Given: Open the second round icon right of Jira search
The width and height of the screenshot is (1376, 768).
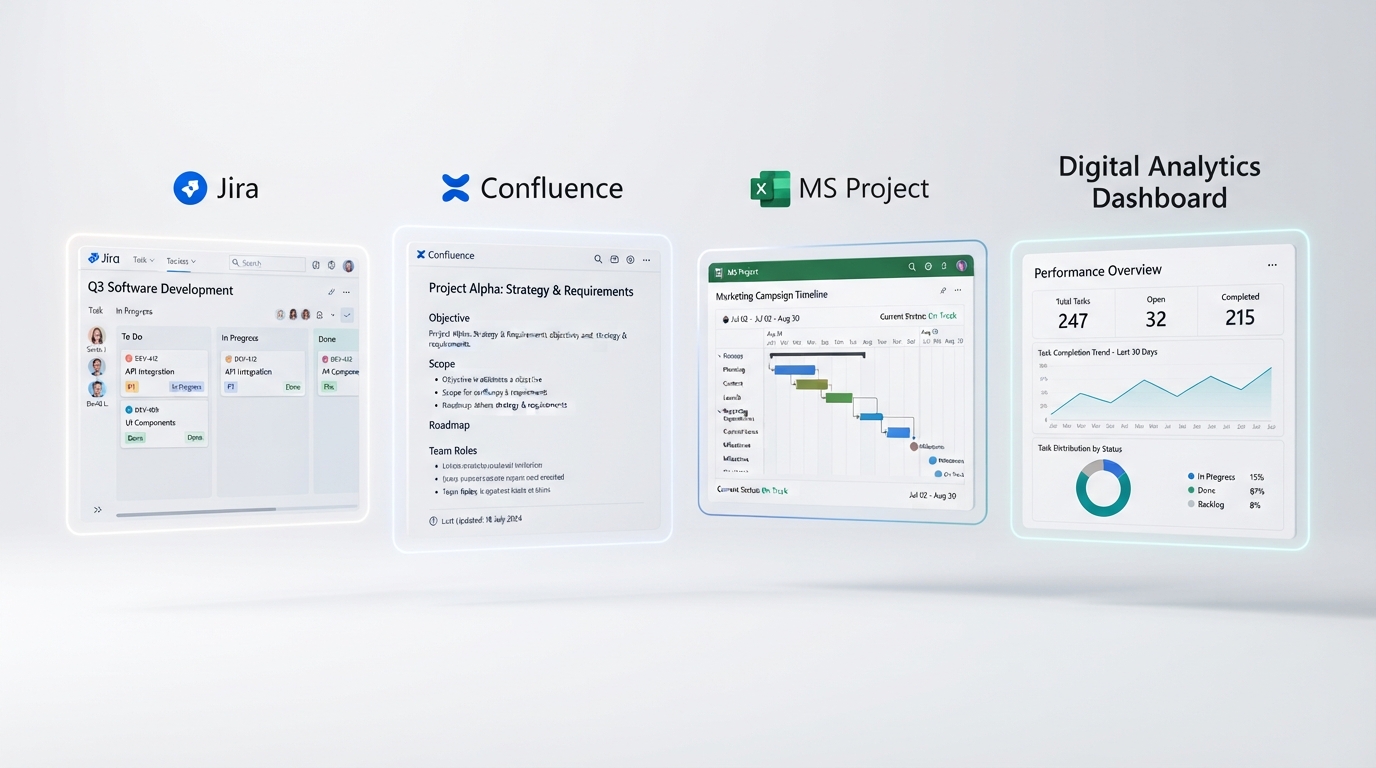Looking at the screenshot, I should coord(331,265).
